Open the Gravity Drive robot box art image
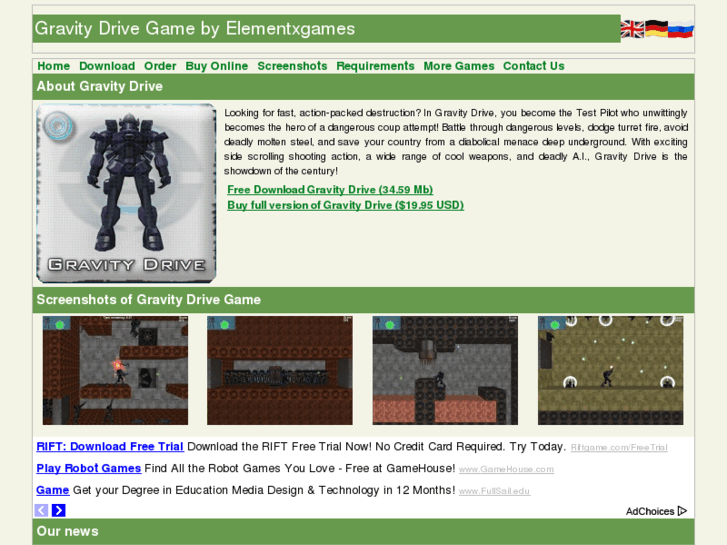 point(126,193)
